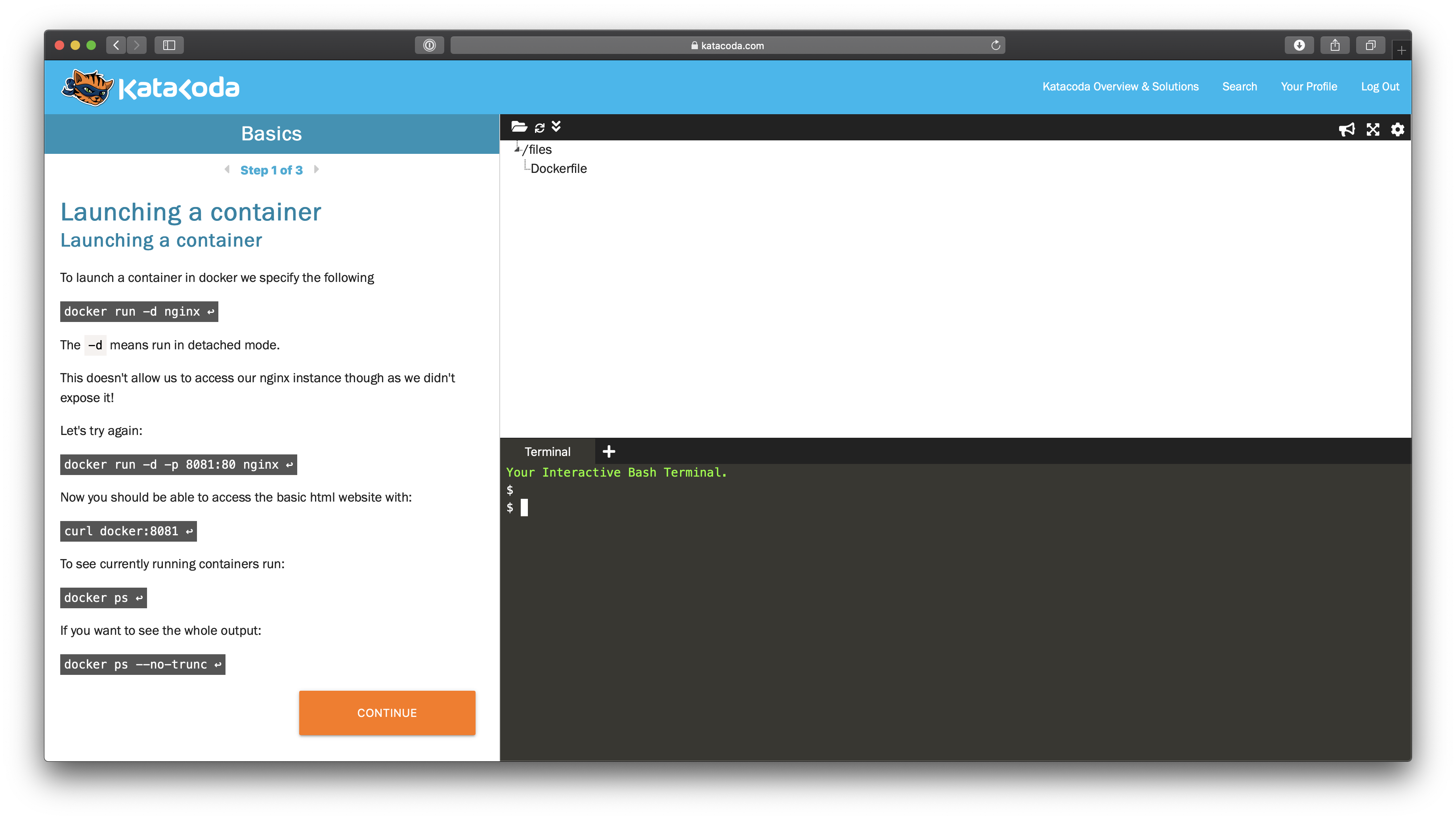Open the Dockerfile in file explorer

(558, 168)
